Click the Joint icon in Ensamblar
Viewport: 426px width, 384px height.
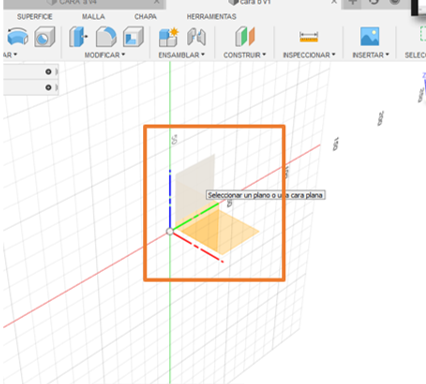pos(196,37)
